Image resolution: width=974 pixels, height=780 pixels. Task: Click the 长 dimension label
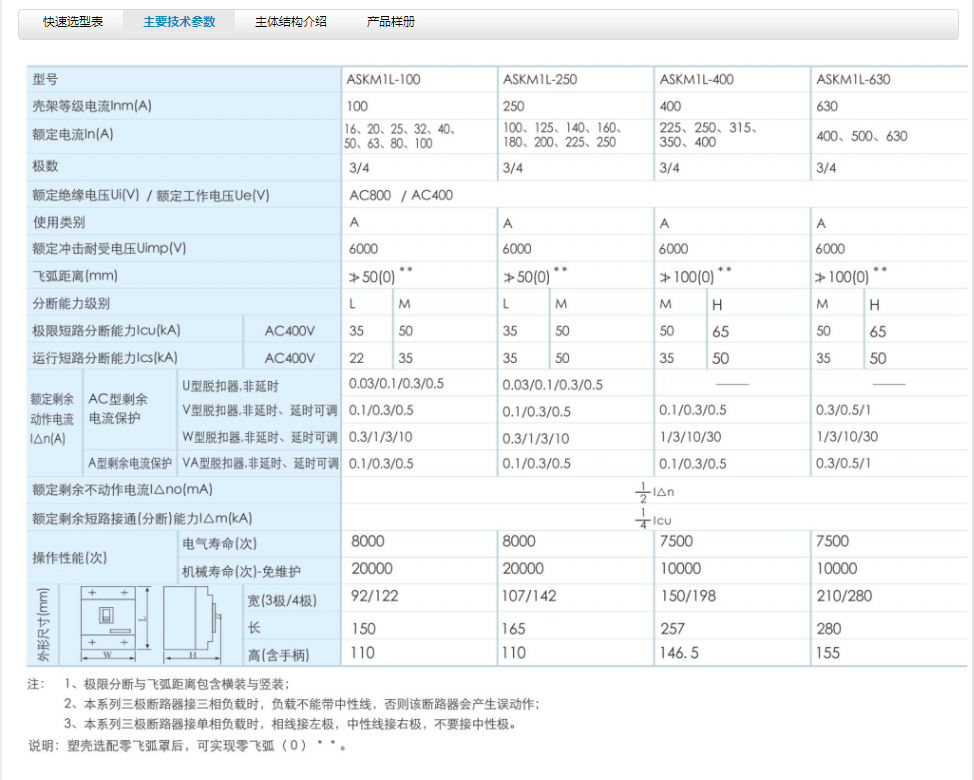coord(254,628)
